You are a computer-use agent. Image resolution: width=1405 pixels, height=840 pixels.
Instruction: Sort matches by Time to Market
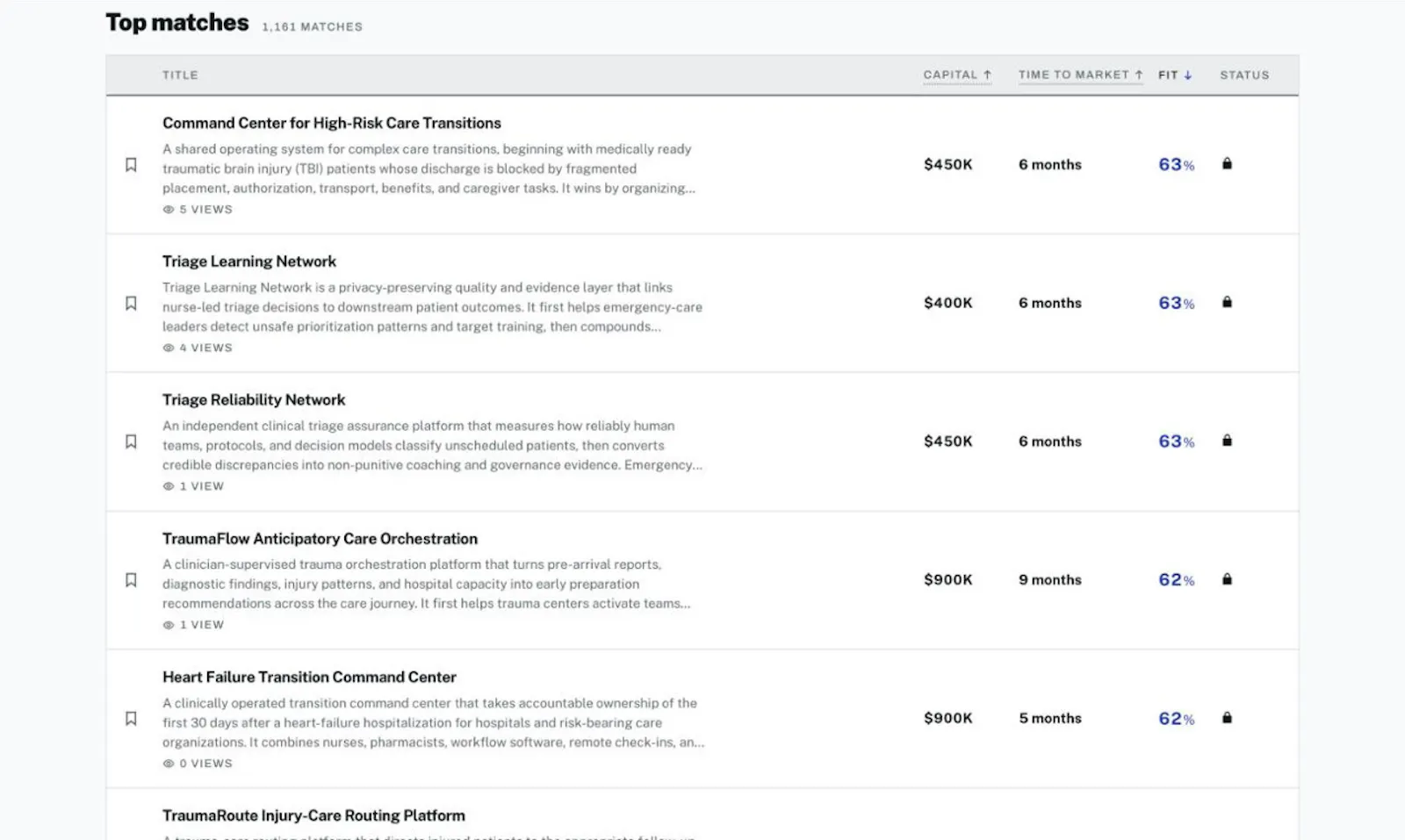pos(1080,75)
